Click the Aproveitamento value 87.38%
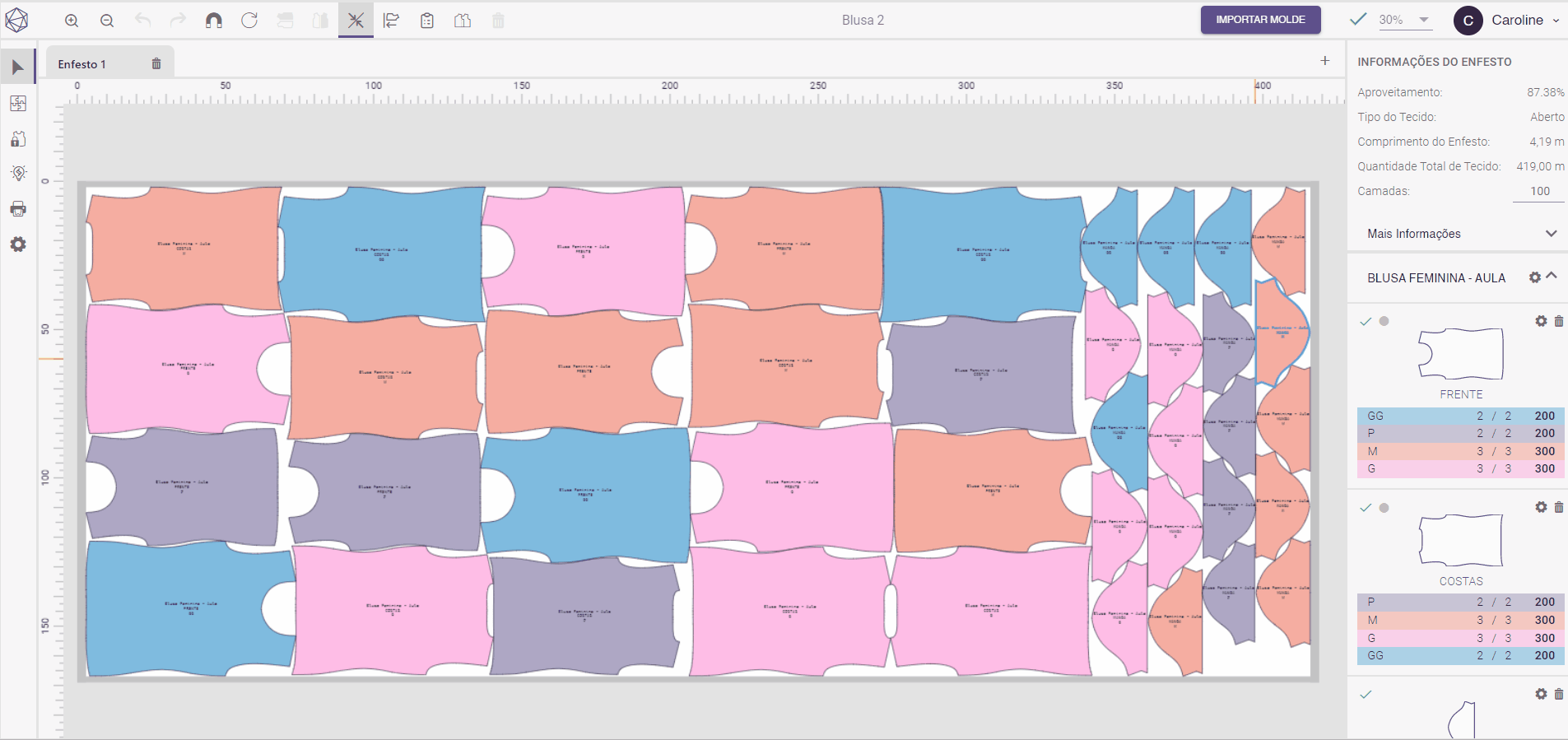The height and width of the screenshot is (740, 1568). (1545, 92)
